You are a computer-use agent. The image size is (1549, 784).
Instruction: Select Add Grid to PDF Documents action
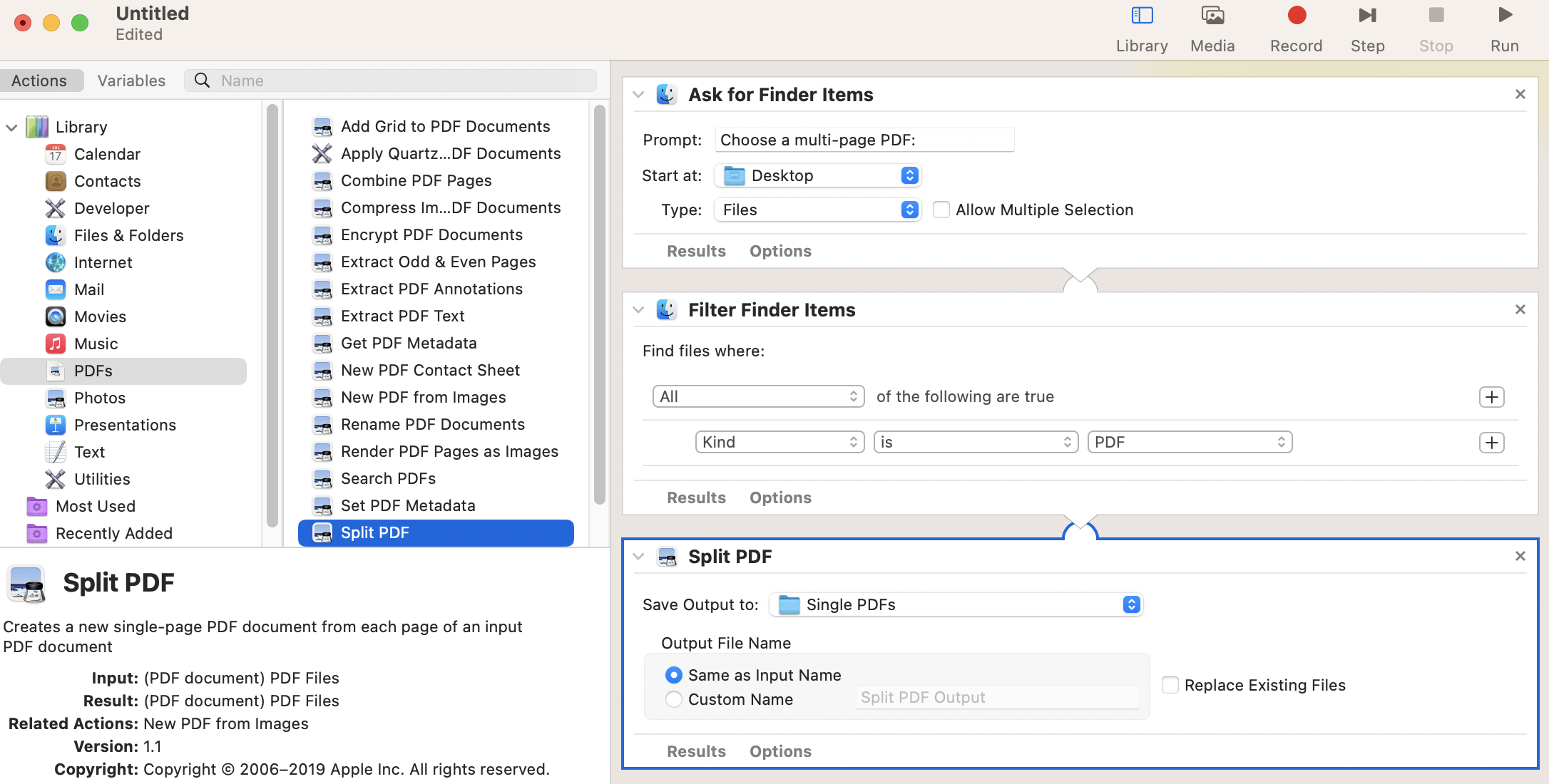coord(445,126)
